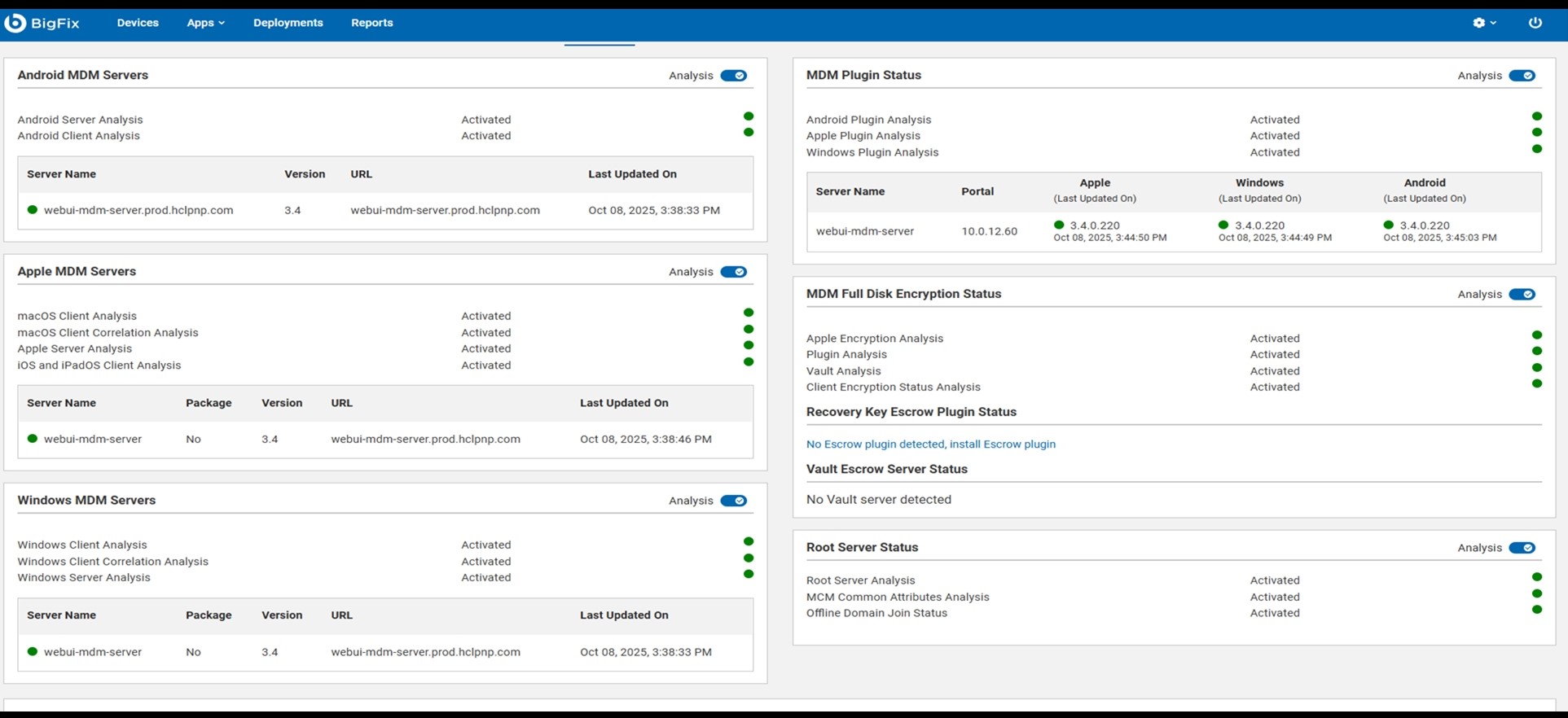Click status dot for Offline Domain Join Status

click(x=1537, y=610)
